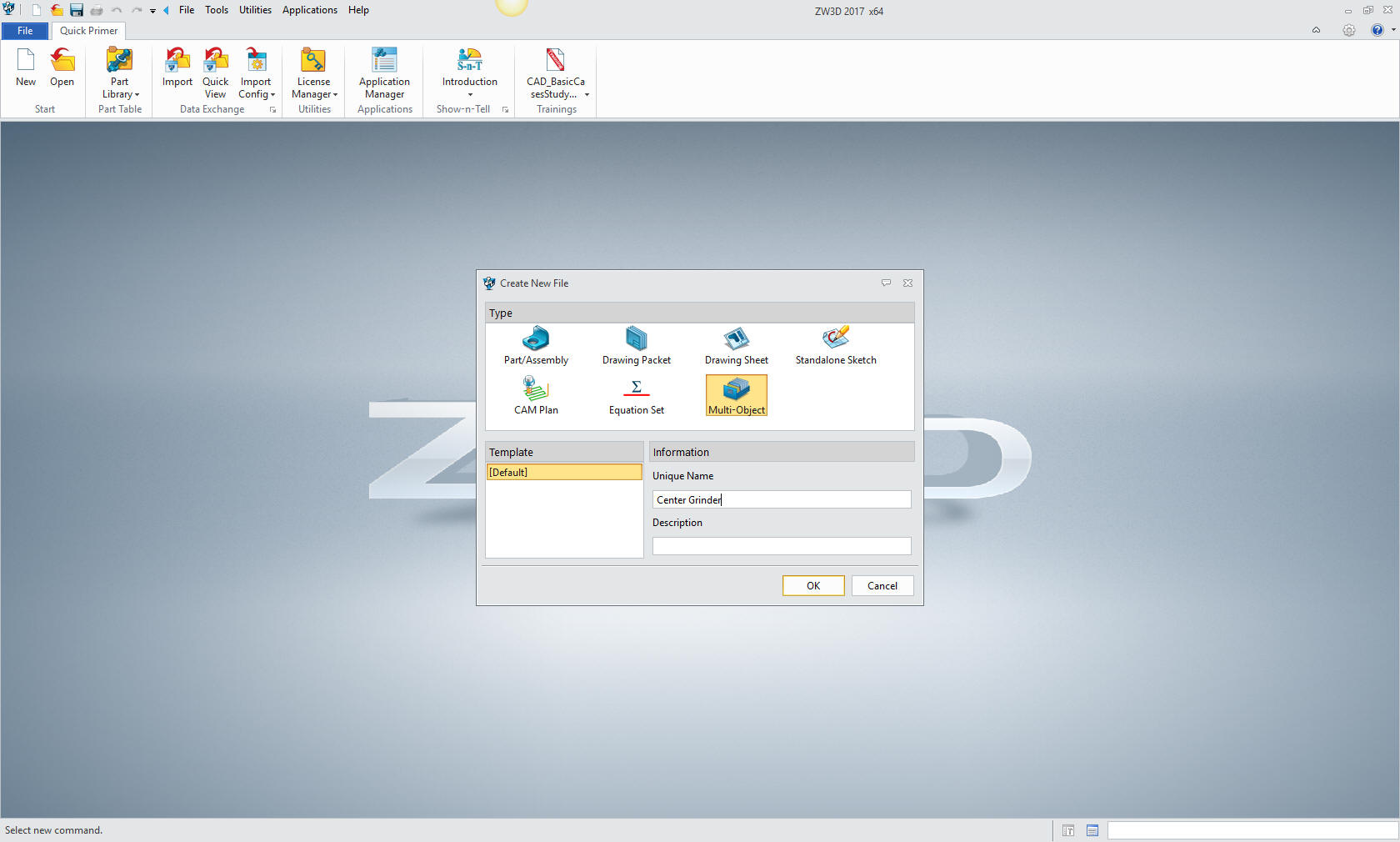
Task: Expand the Introduction dropdown arrow
Action: [x=470, y=95]
